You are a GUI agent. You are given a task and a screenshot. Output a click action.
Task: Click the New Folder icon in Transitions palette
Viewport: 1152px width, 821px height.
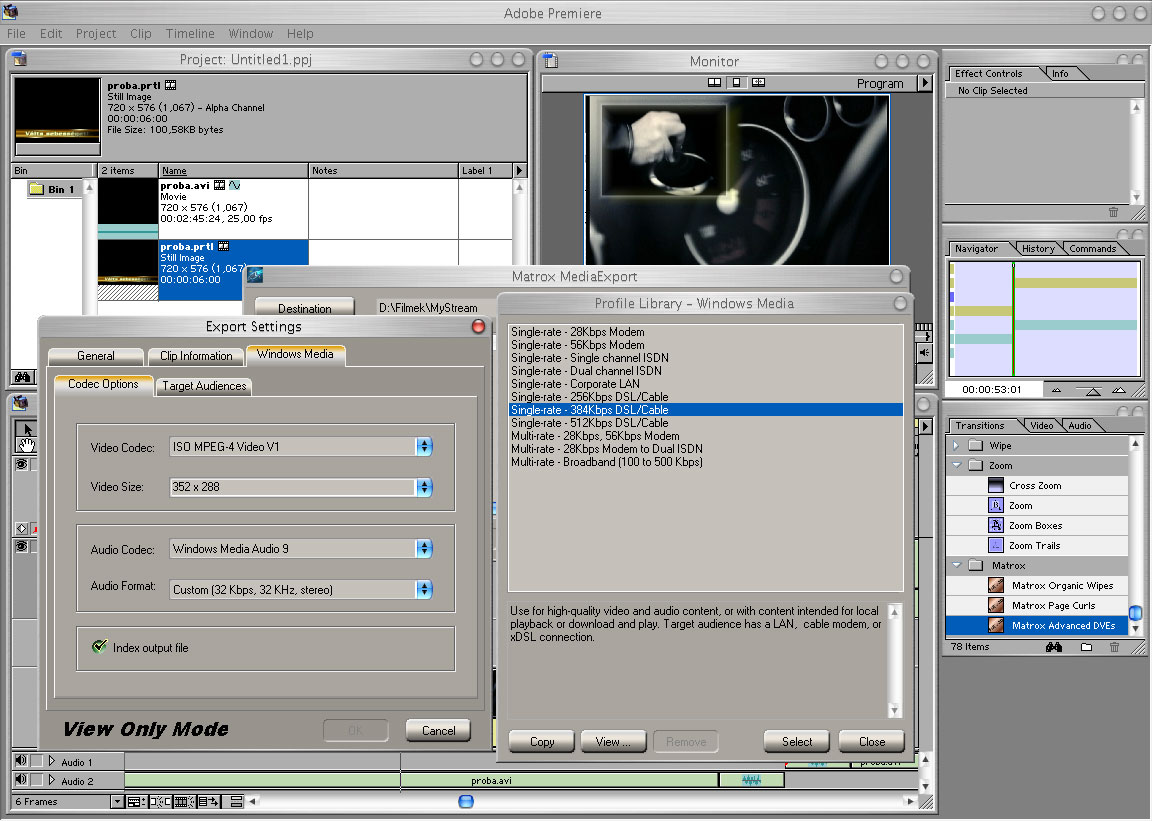pos(1087,647)
